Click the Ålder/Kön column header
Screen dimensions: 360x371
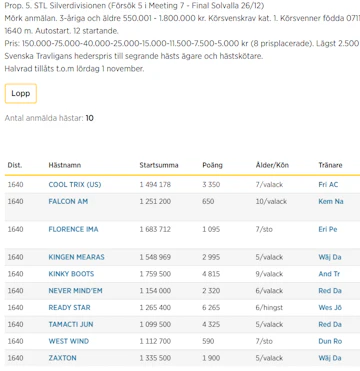pos(272,165)
